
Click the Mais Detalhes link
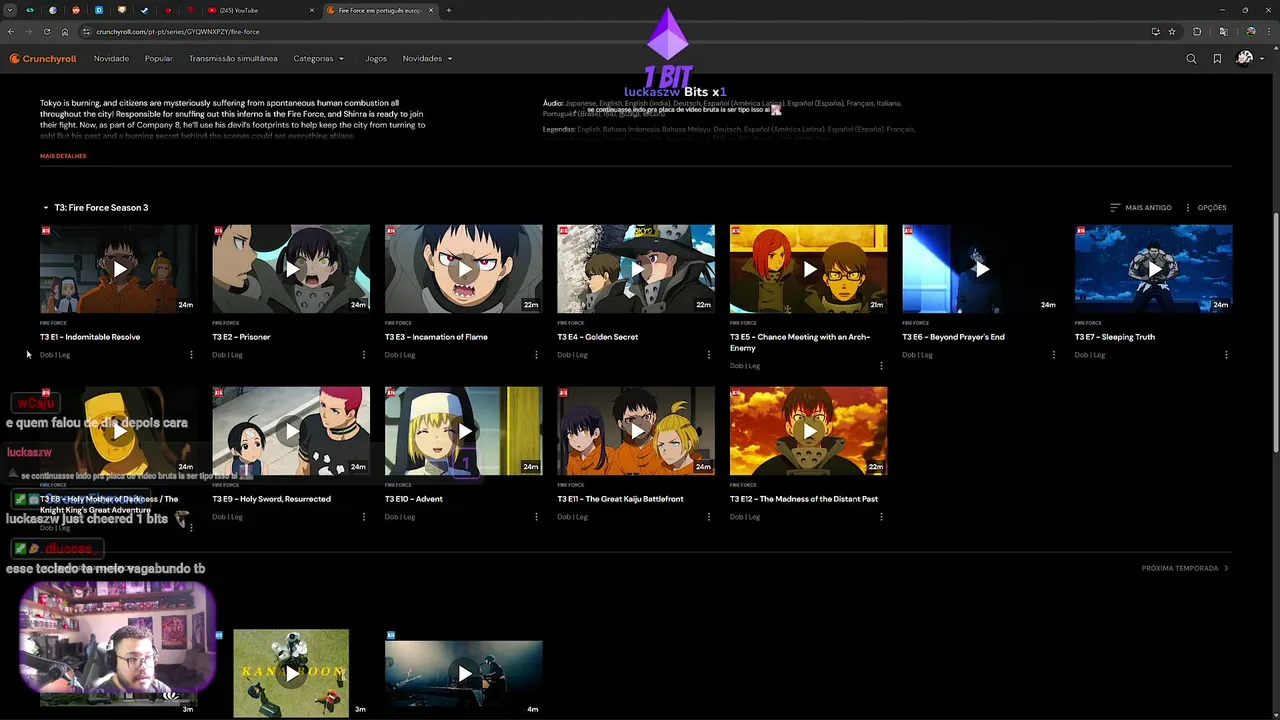coord(63,156)
